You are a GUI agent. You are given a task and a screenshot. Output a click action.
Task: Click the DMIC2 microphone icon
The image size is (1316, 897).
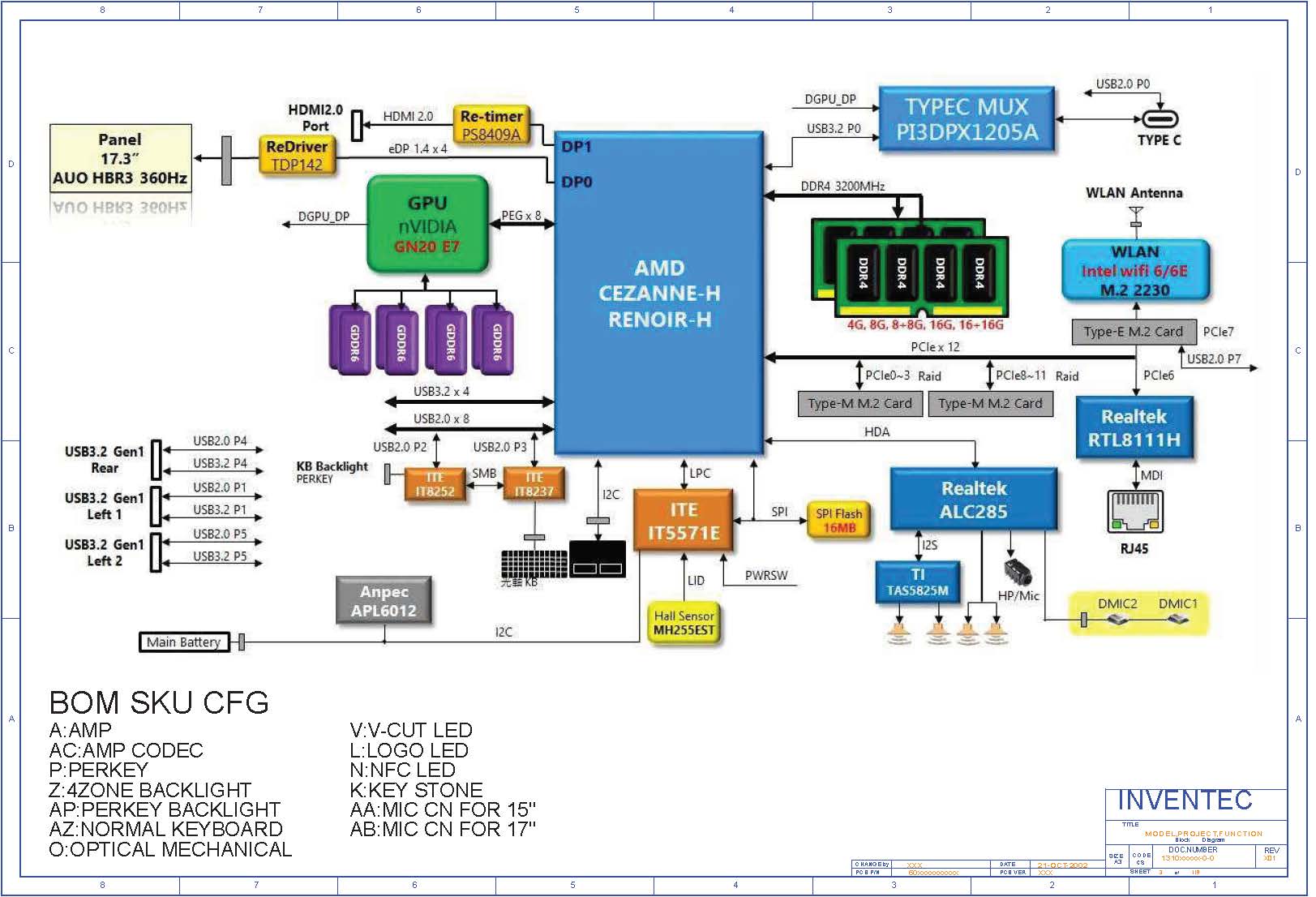1117,620
